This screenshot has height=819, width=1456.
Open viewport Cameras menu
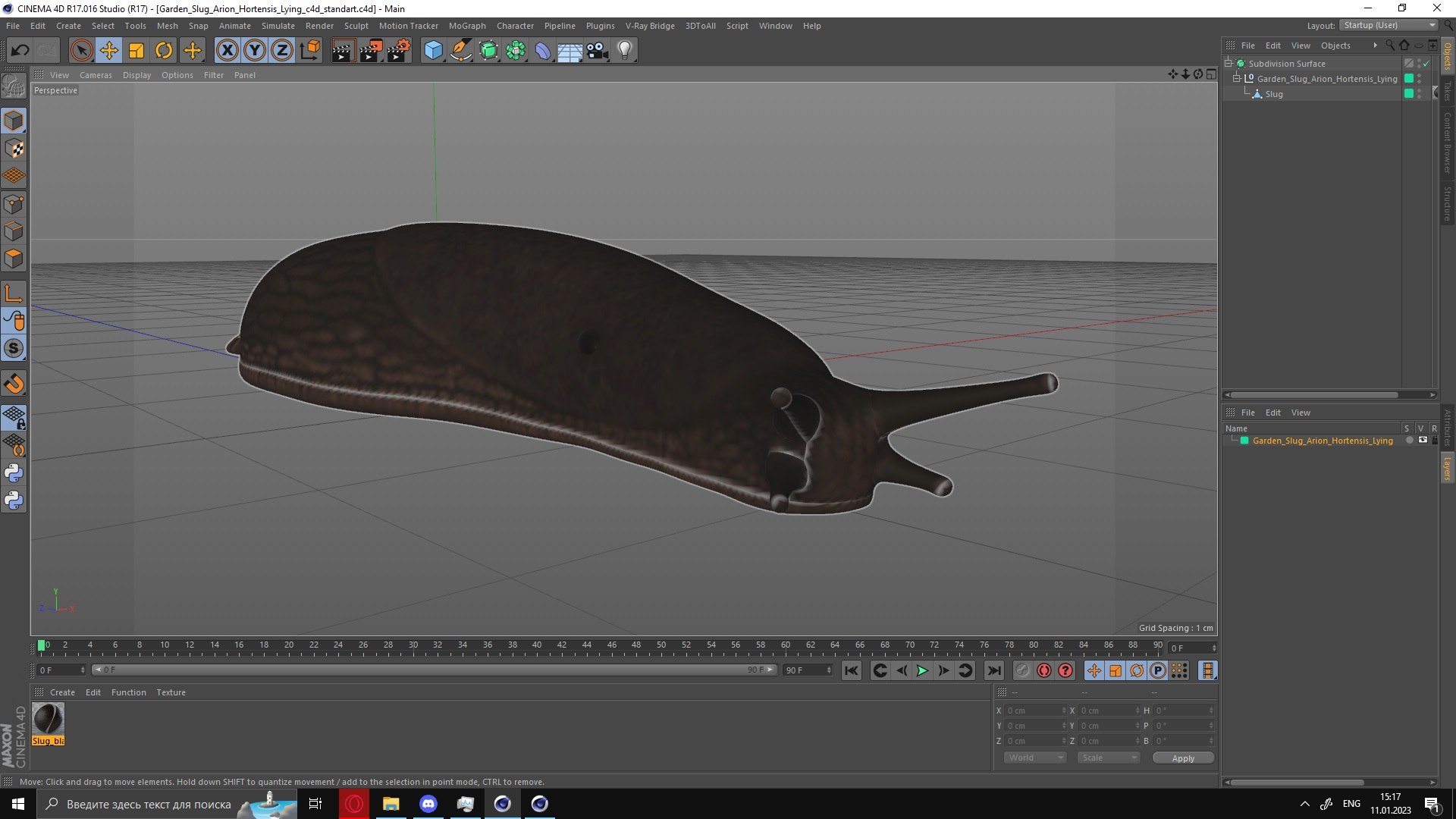point(96,75)
